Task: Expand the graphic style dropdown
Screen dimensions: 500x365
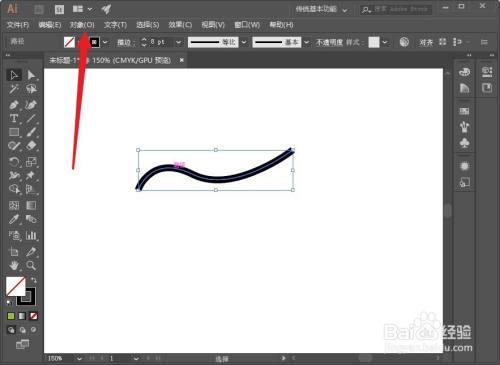Action: coord(385,42)
